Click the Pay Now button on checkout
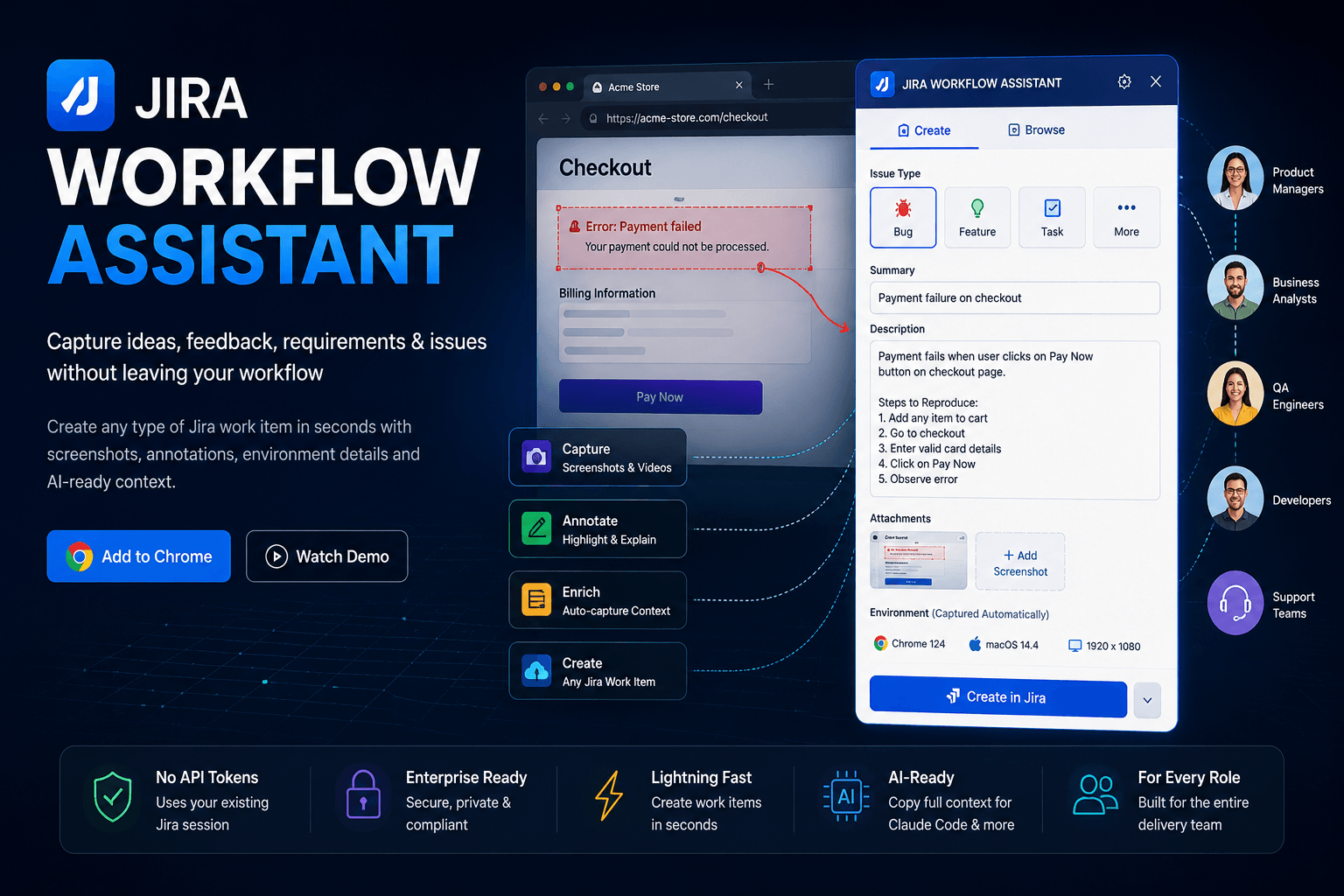The image size is (1344, 896). (x=661, y=397)
